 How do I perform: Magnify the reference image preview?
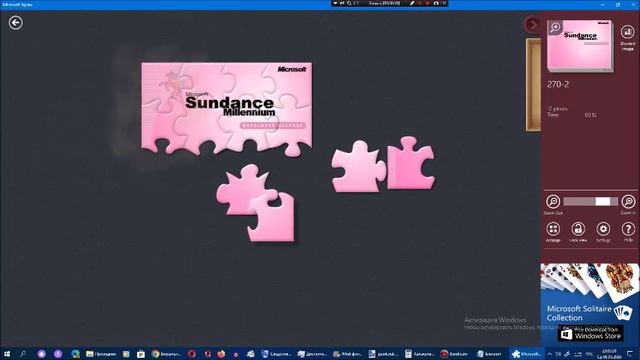click(555, 27)
